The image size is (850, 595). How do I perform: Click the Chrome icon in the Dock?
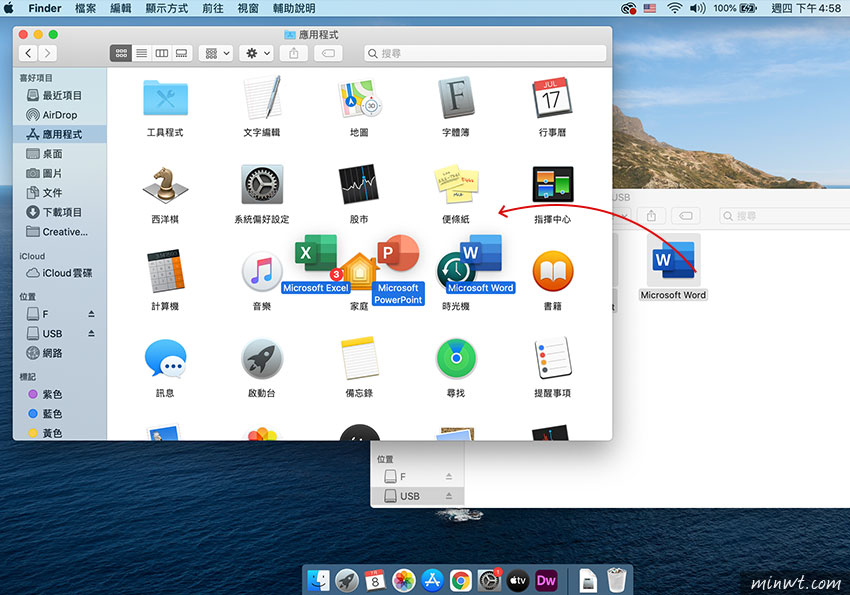pos(460,581)
